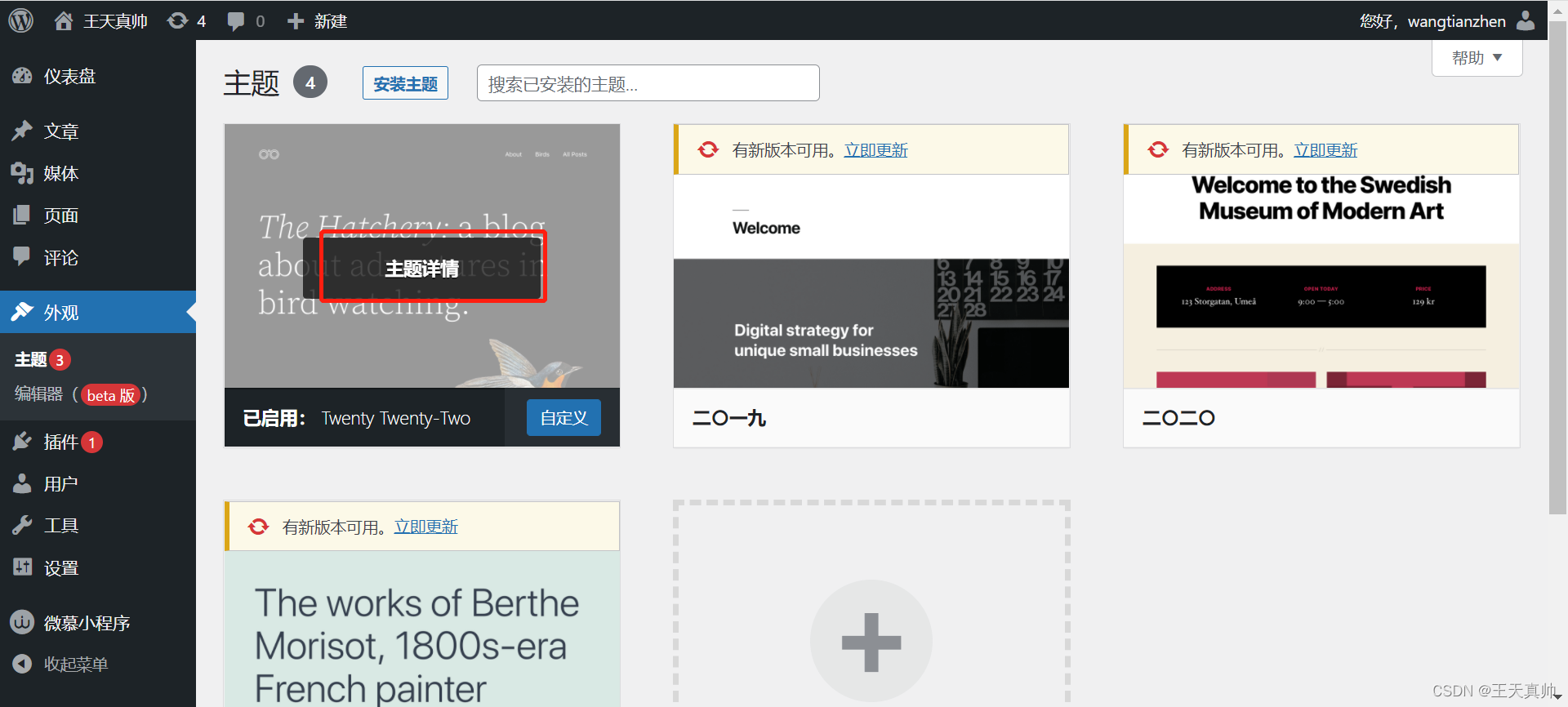Click the 主题 update count badge 3
The height and width of the screenshot is (707, 1568).
click(x=60, y=360)
